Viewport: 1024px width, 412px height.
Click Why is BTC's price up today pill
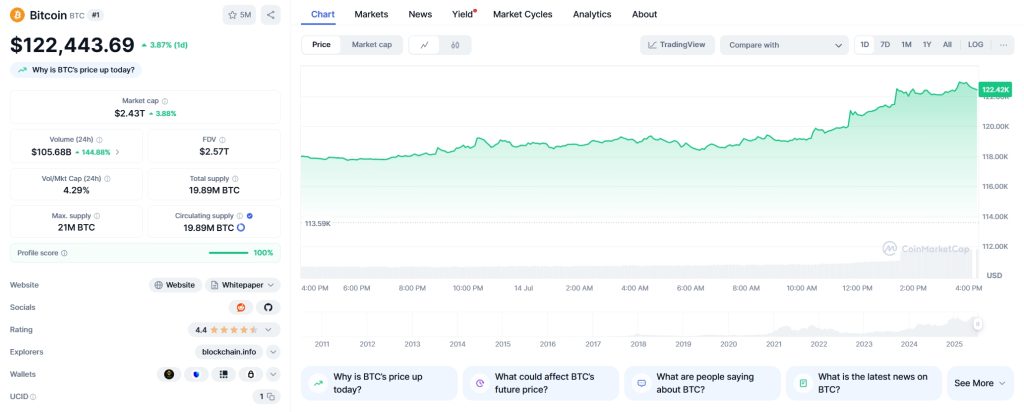pyautogui.click(x=76, y=70)
